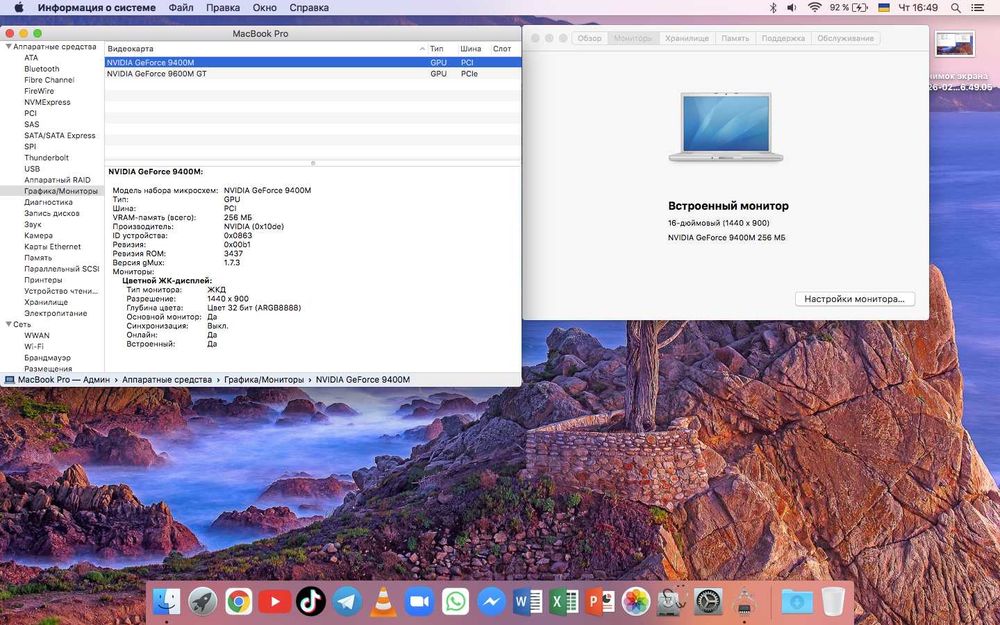
Task: Click Аппаратные средства in the path bar
Action: tap(167, 379)
